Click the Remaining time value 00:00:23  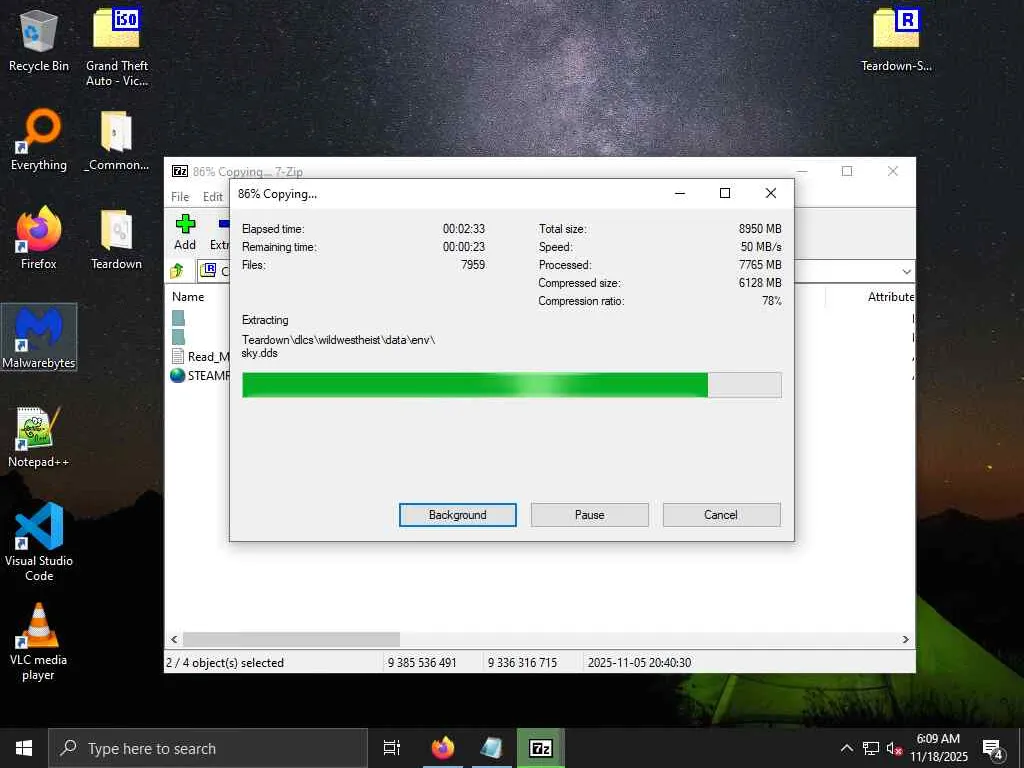coord(464,247)
